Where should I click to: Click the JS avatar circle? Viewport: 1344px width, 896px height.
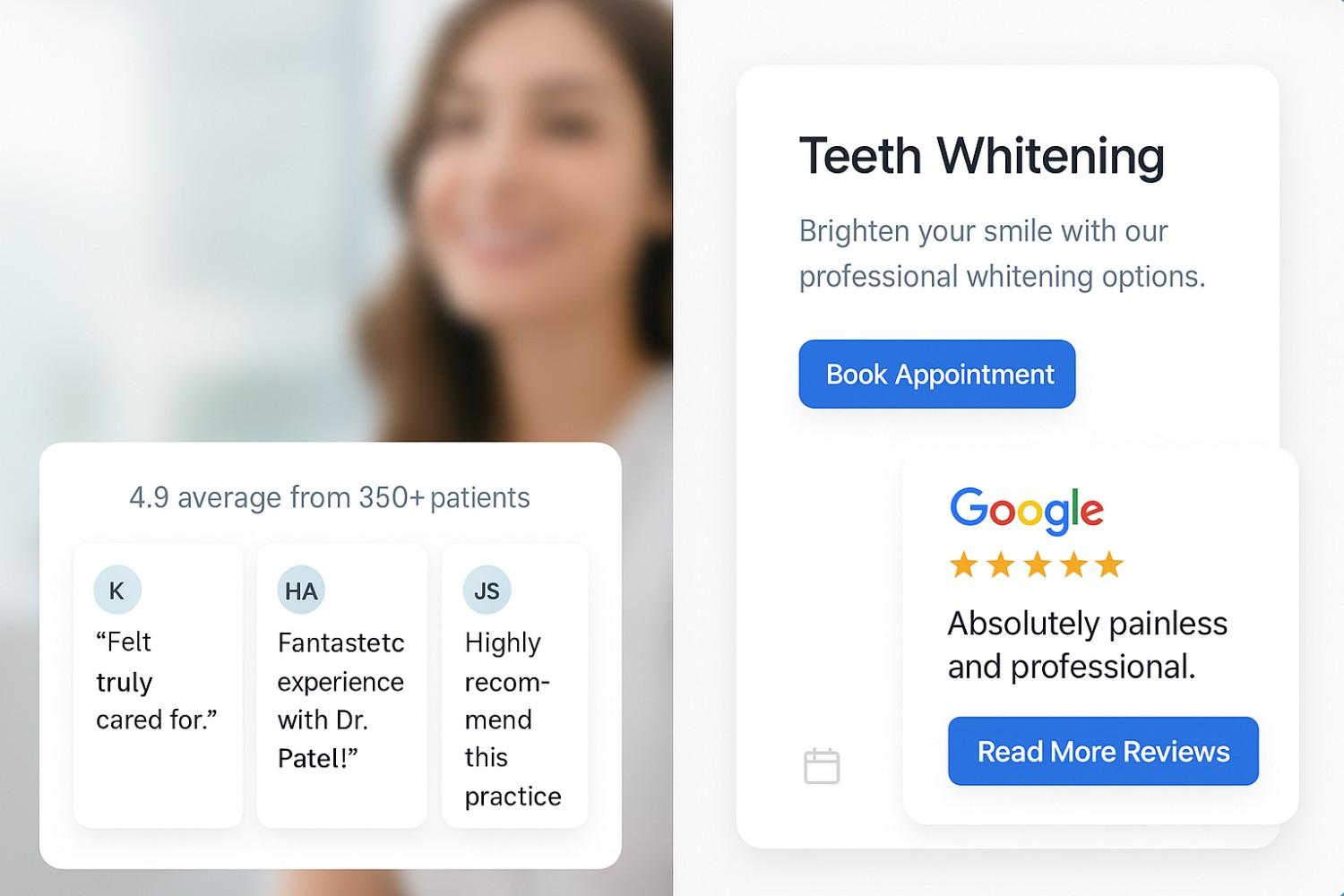click(x=487, y=590)
